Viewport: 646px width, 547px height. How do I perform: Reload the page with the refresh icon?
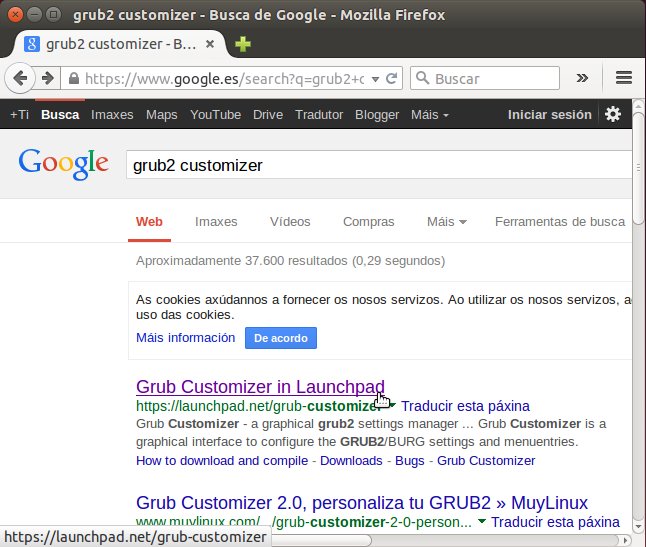pyautogui.click(x=391, y=78)
